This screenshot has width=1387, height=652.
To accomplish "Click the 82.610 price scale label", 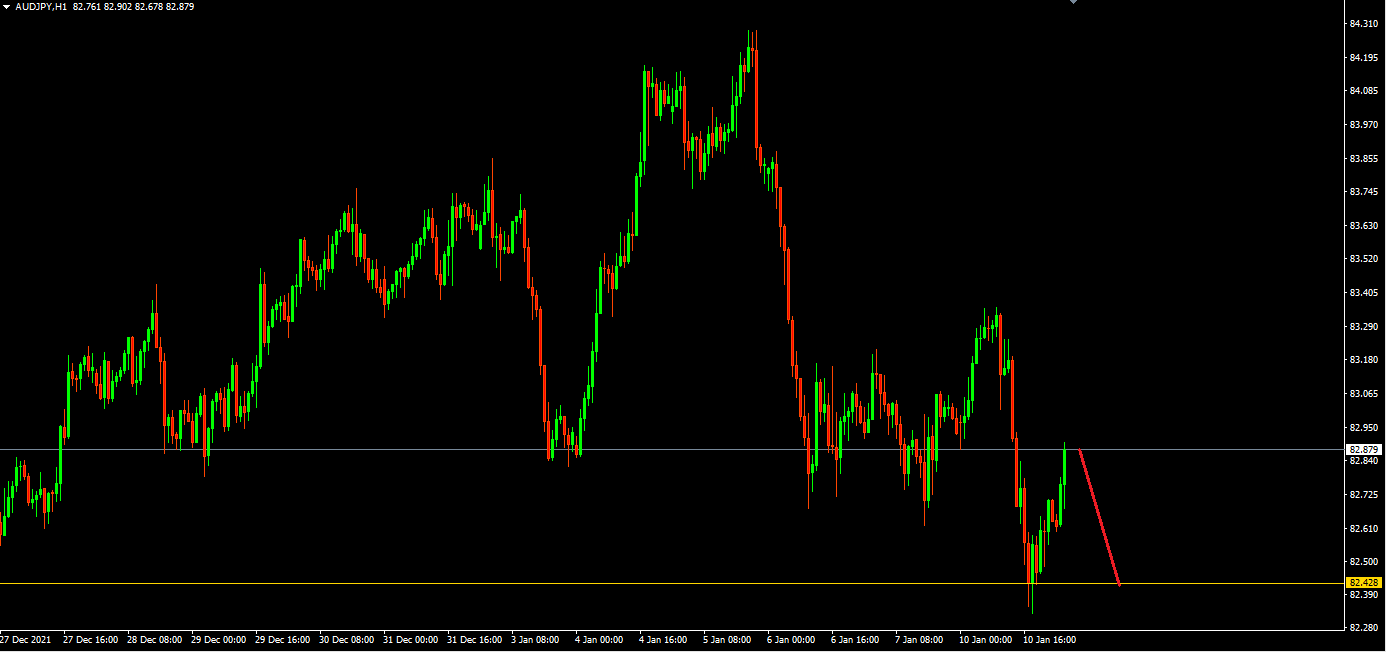I will pos(1364,528).
